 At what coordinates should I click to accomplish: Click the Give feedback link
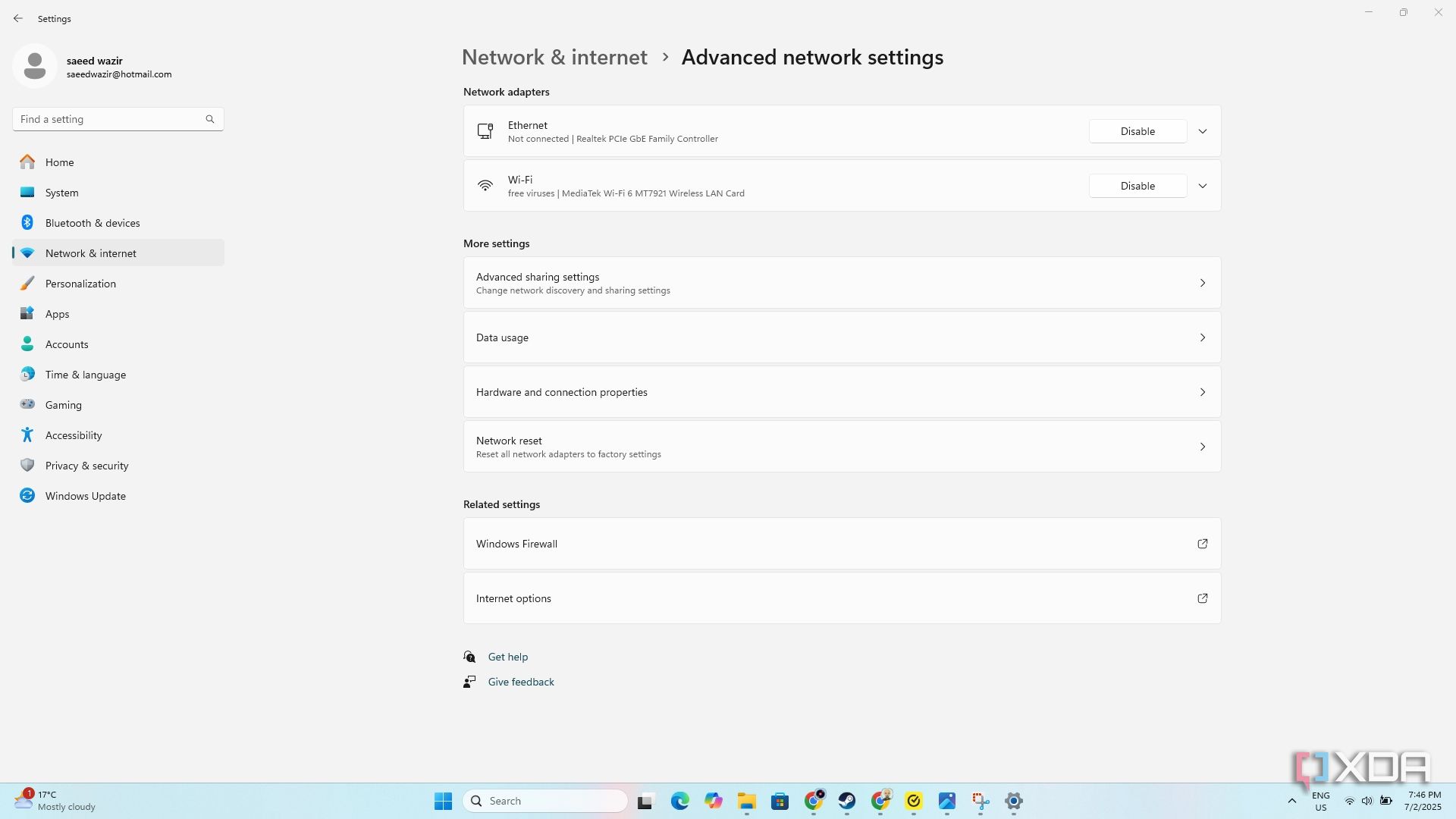521,682
